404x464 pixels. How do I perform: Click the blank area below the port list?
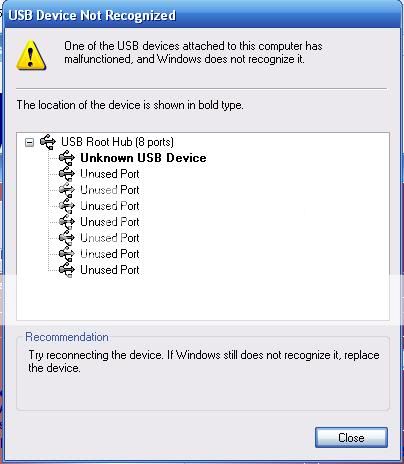click(203, 298)
